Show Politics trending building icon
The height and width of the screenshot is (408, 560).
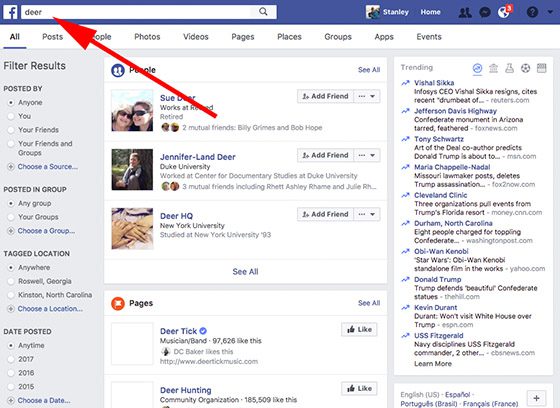point(494,68)
